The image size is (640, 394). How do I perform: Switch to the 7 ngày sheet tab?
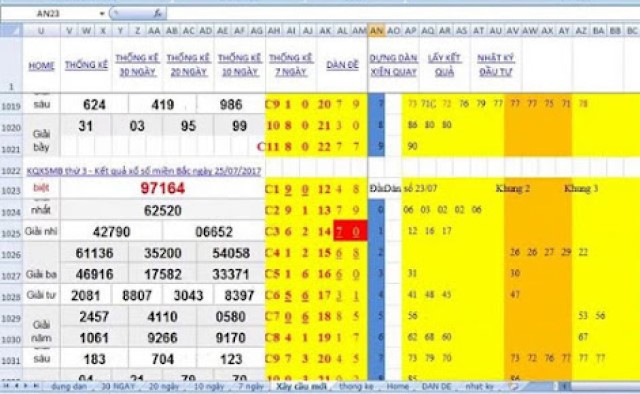(251, 386)
